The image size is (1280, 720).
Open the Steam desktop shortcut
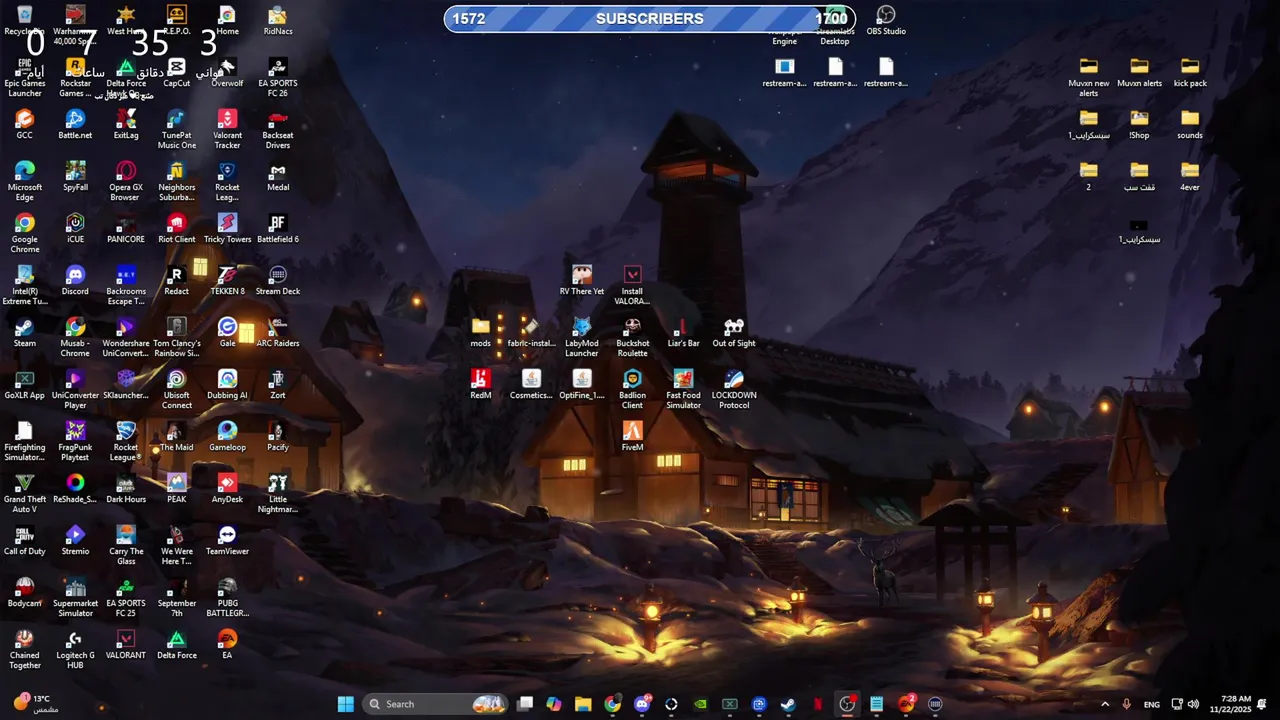point(25,332)
